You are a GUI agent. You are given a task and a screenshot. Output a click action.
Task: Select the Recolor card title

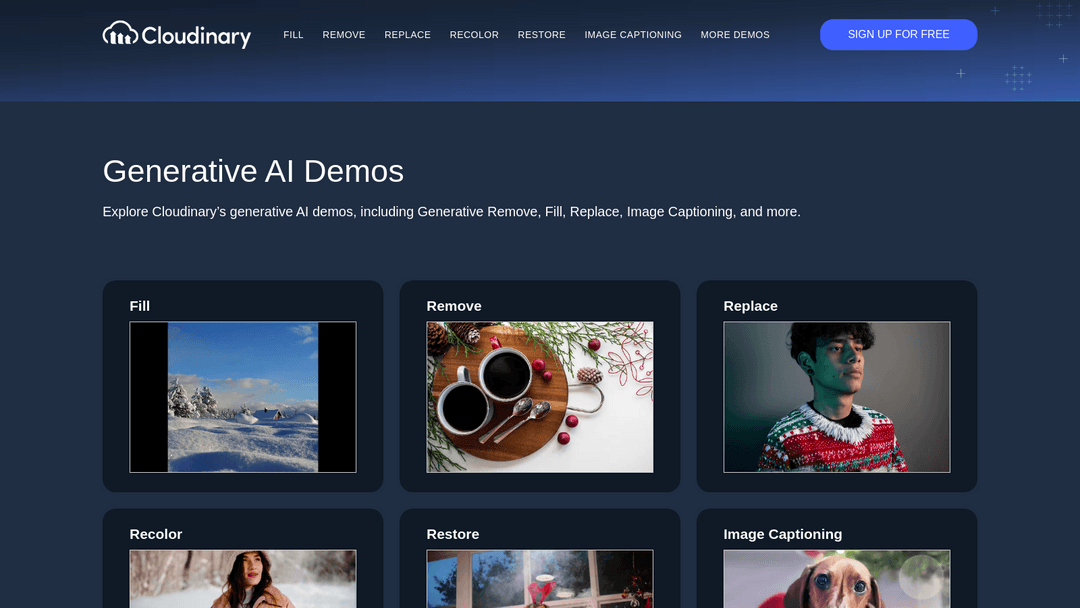156,534
